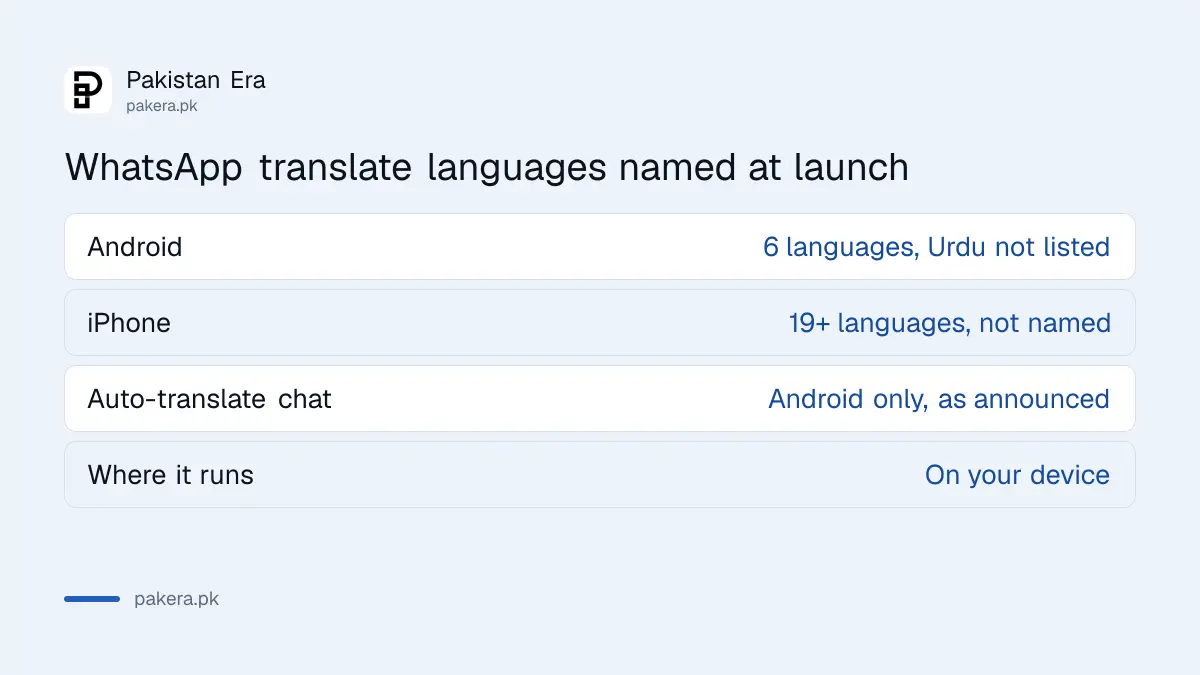Select the headline 'WhatsApp translate languages named at launch'
1200x675 pixels.
(487, 167)
